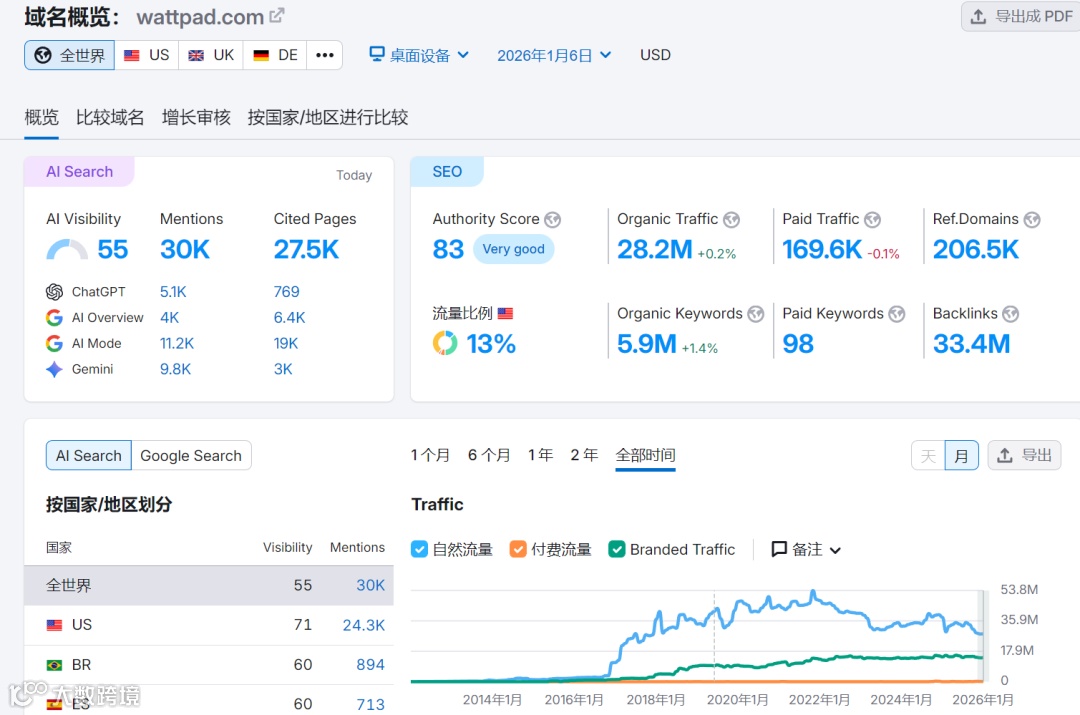Open the 30K Mentions total link
This screenshot has width=1080, height=715.
pyautogui.click(x=185, y=249)
